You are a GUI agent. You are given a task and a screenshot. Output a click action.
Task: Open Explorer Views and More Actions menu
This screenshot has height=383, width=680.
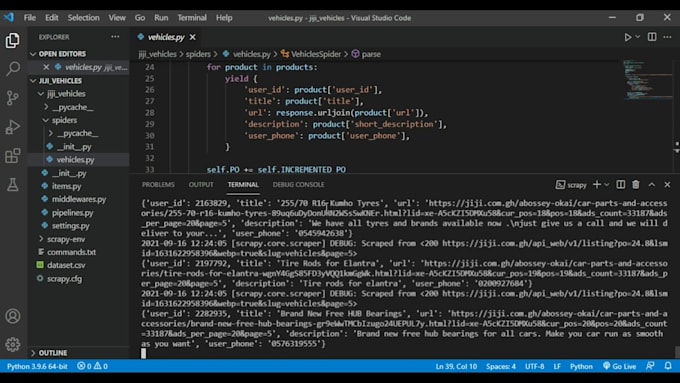[x=115, y=37]
